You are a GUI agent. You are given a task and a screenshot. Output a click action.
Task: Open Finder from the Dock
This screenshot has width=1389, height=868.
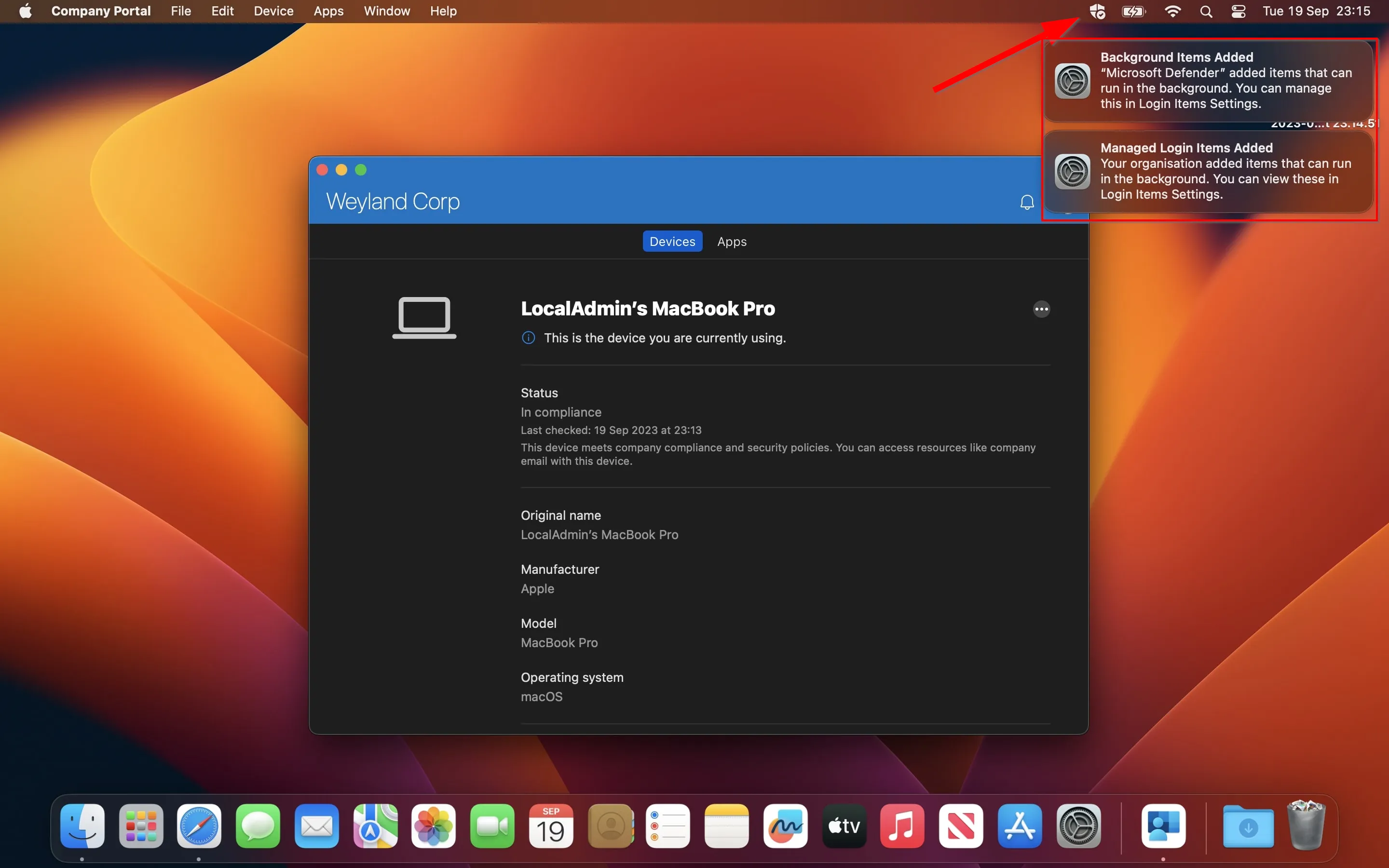82,826
